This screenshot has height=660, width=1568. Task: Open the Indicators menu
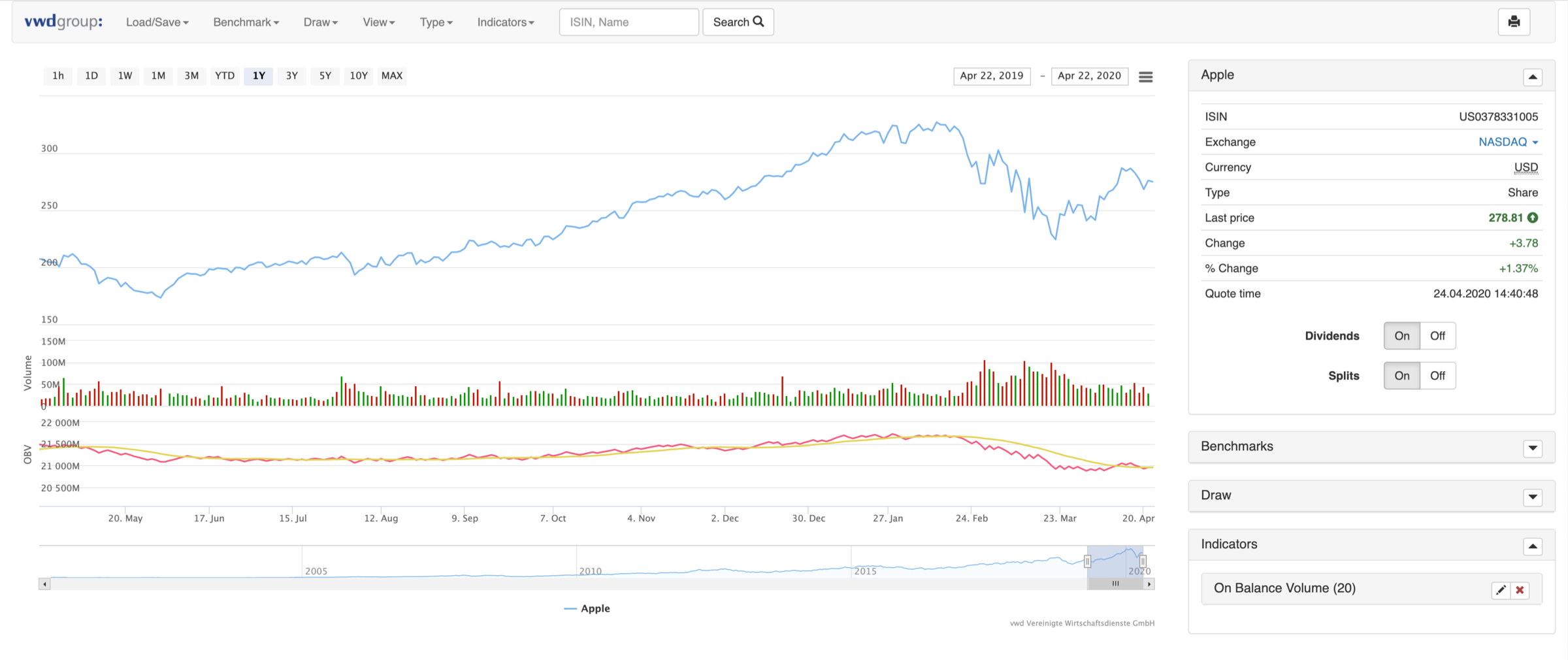coord(505,22)
